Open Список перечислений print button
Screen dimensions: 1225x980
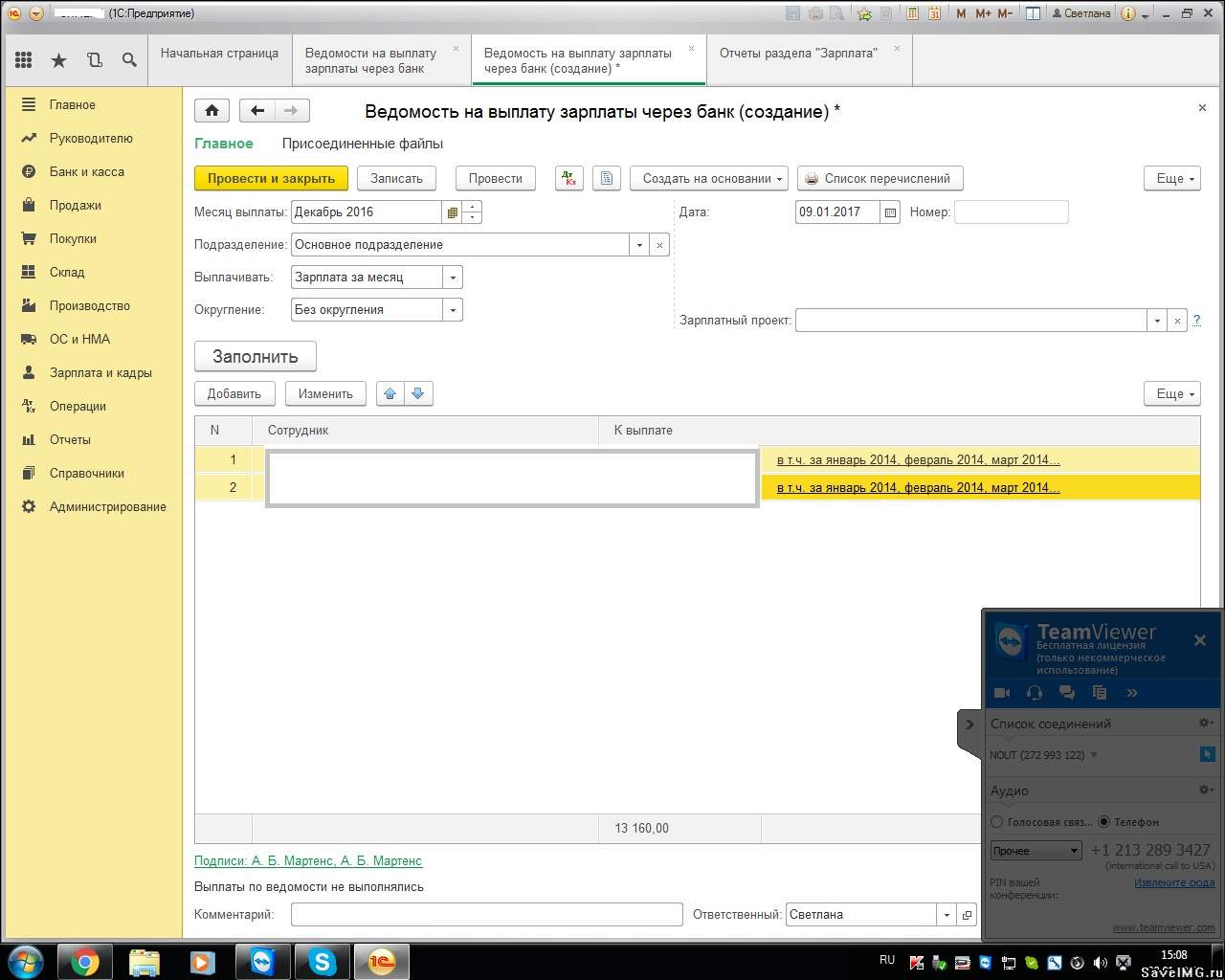point(880,178)
